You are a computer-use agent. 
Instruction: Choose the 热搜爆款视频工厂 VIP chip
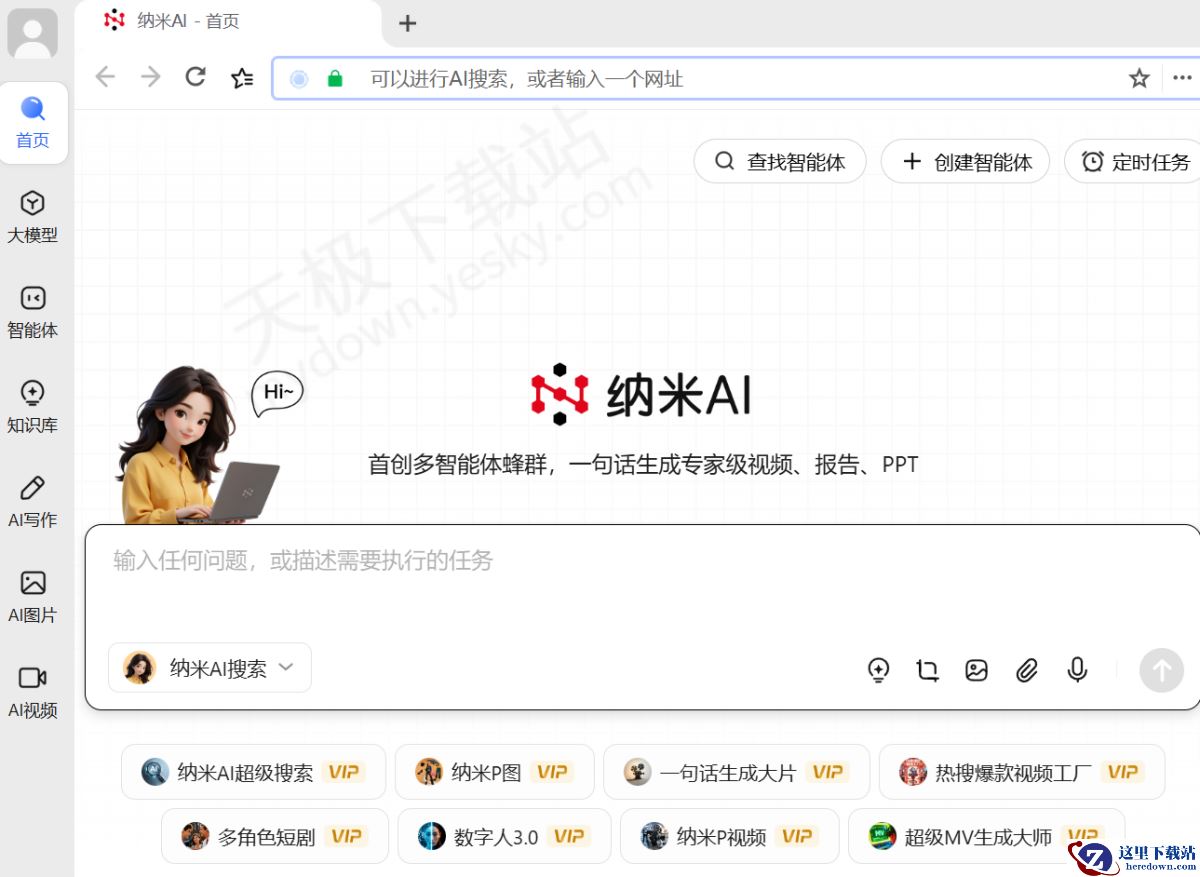tap(1022, 772)
